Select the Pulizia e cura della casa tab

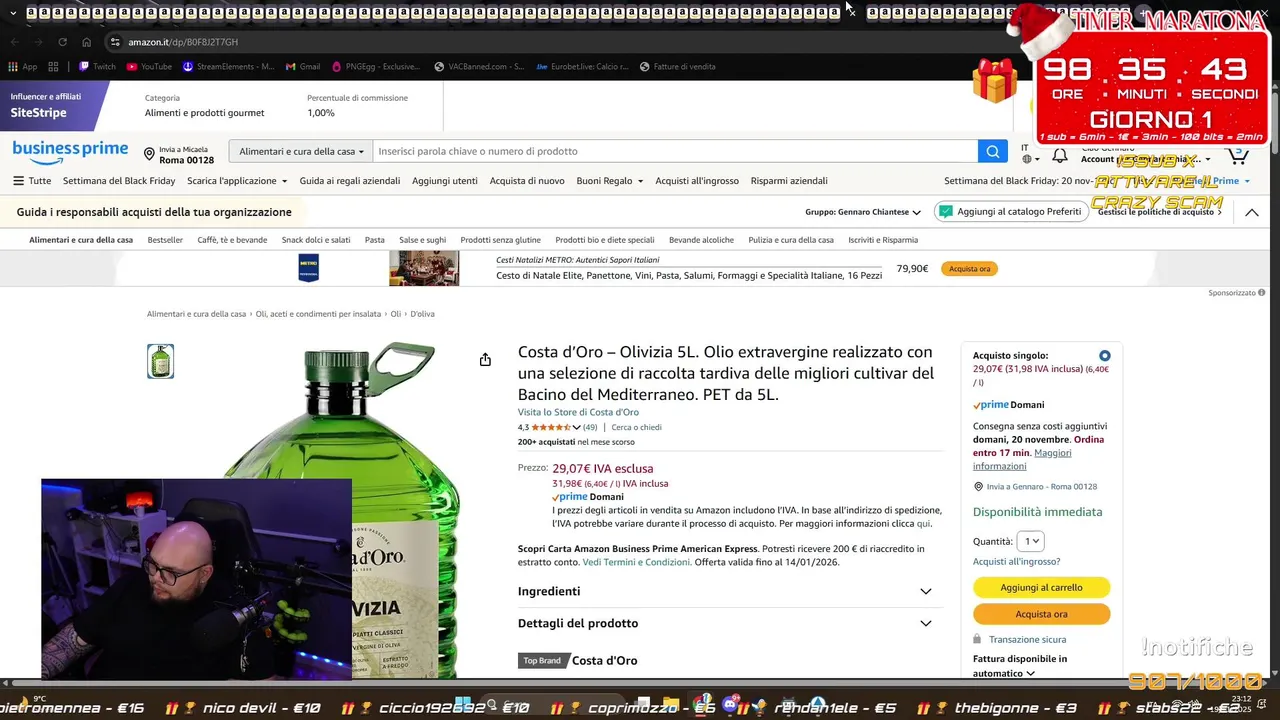[x=791, y=240]
